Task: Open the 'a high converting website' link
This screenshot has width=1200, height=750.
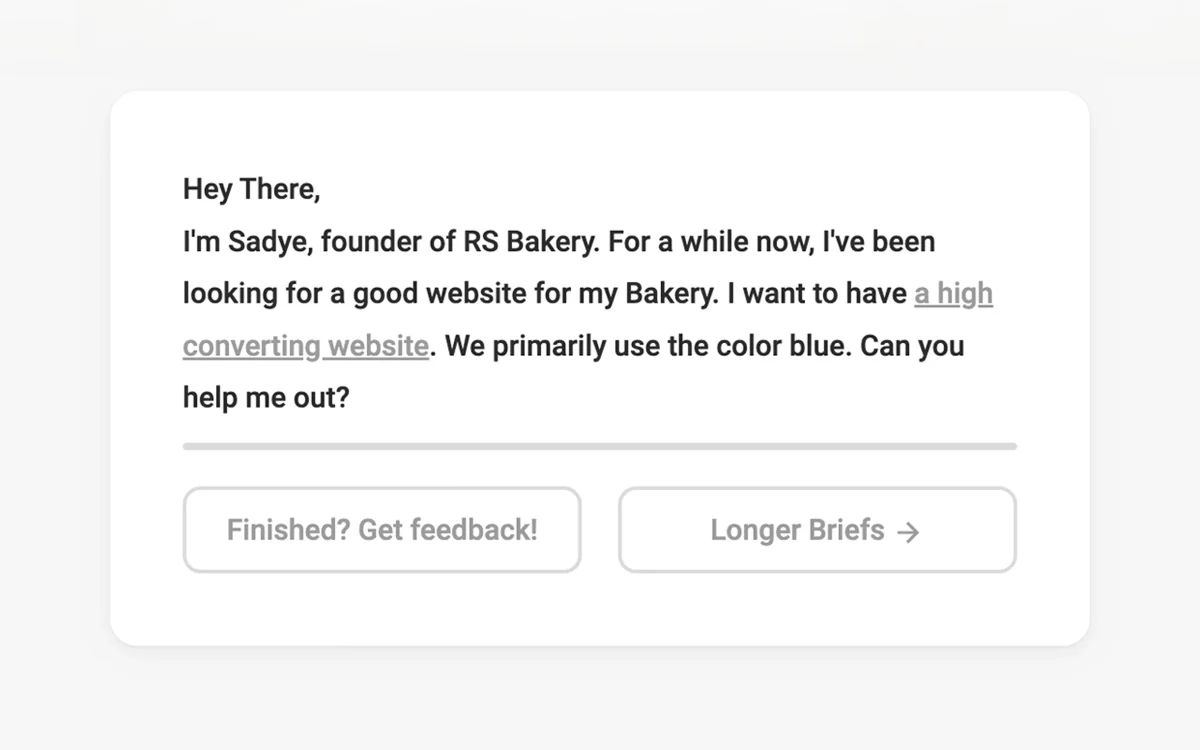Action: coord(953,294)
